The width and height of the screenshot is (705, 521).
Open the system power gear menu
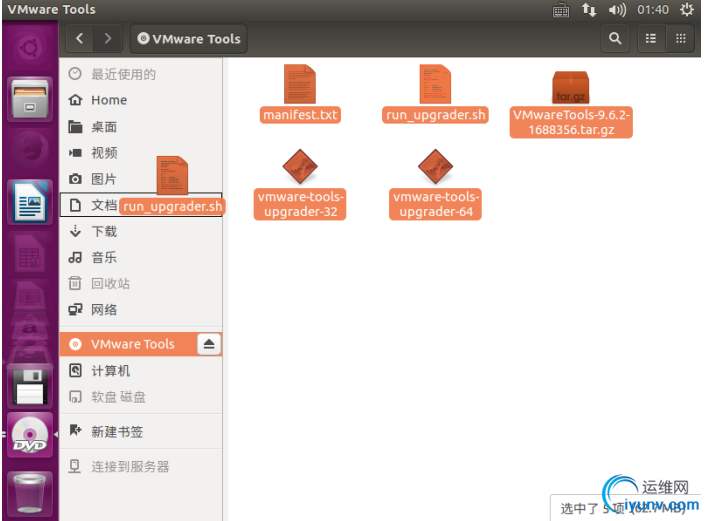(687, 10)
